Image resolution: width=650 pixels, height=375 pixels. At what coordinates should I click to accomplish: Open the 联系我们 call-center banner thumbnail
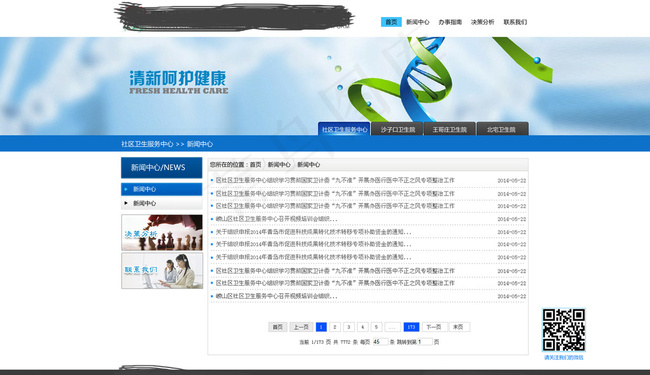[162, 271]
